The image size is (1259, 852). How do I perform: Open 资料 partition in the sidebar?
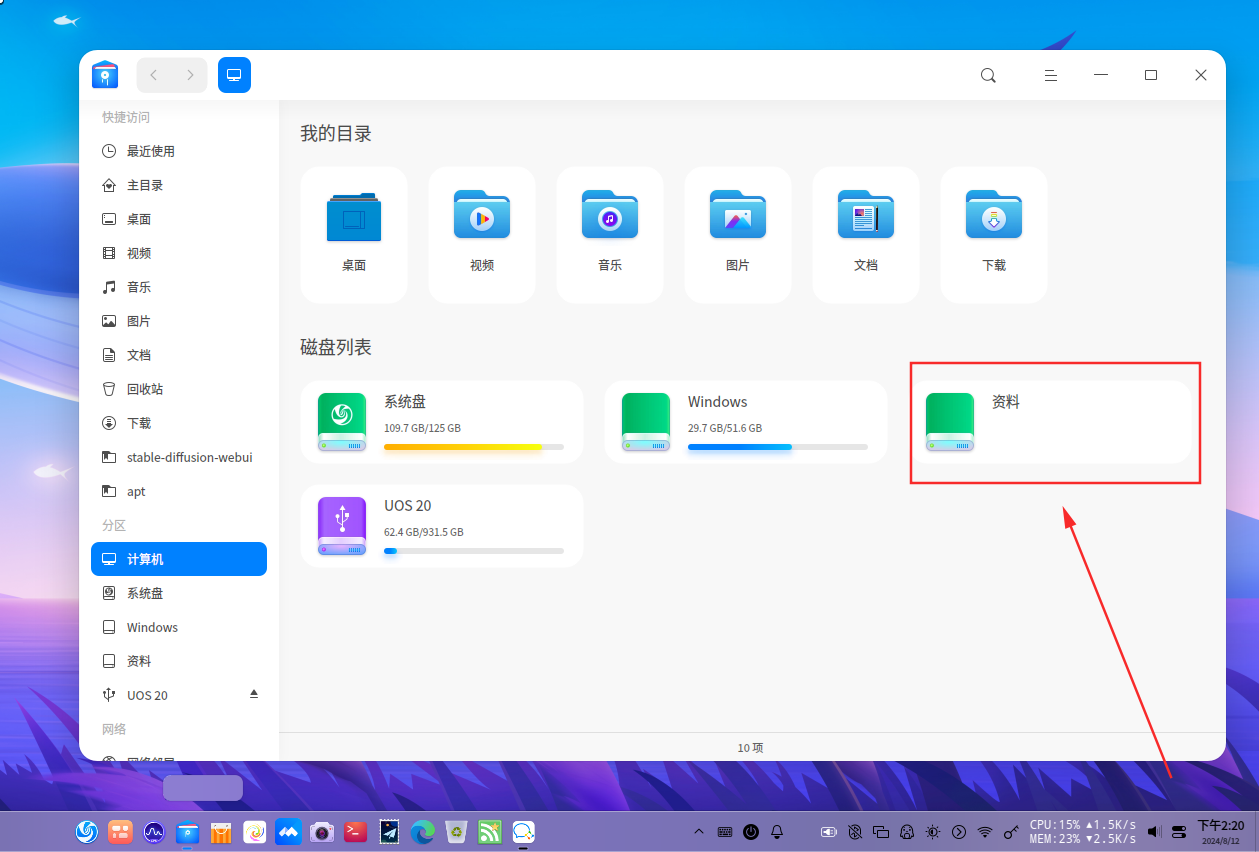click(179, 661)
